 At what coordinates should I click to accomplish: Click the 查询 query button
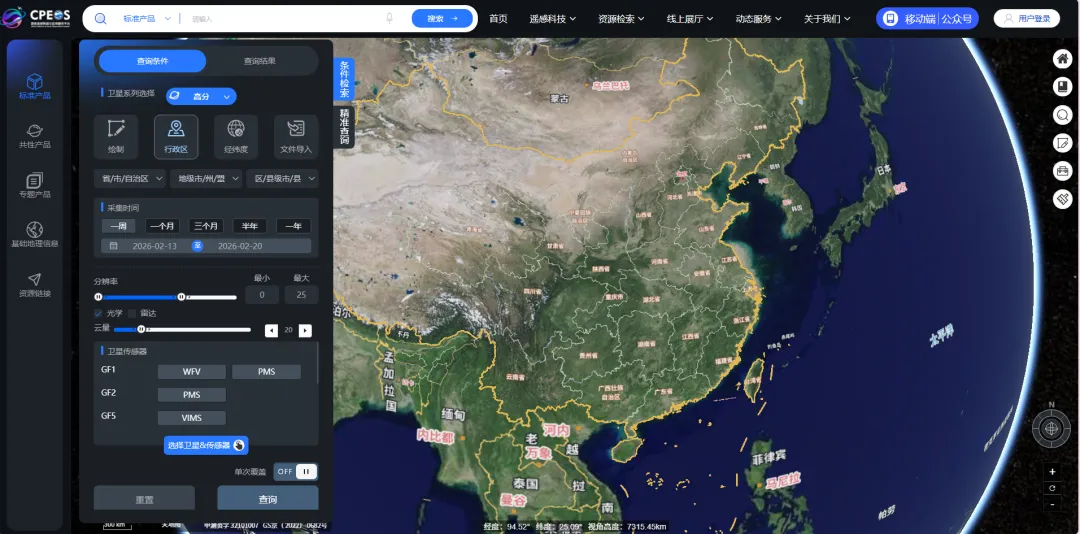268,500
